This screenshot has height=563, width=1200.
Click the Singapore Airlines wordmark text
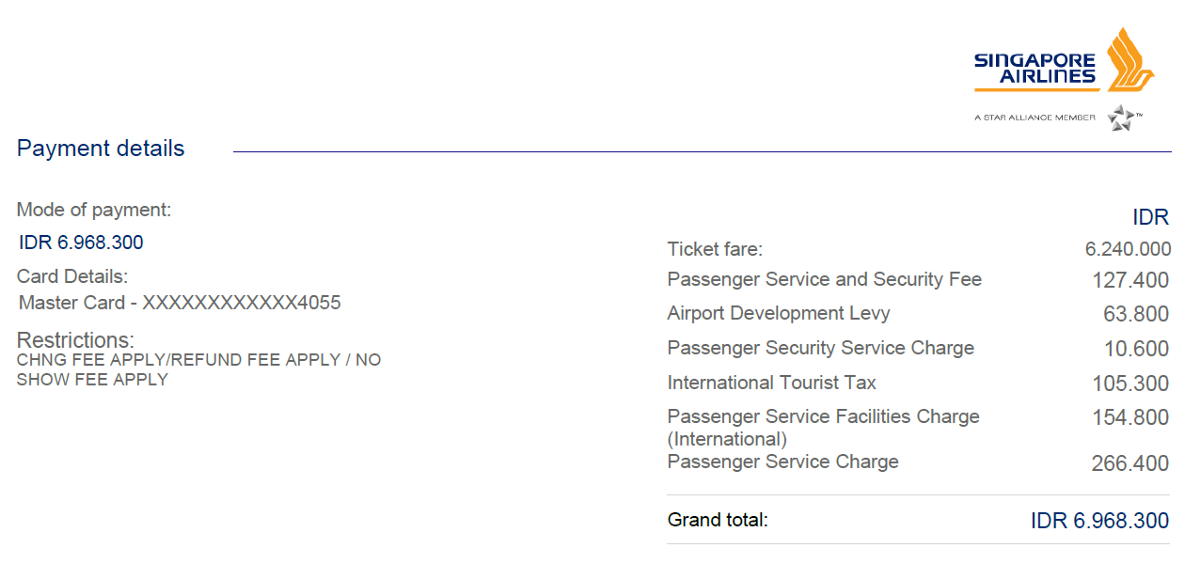(1034, 68)
